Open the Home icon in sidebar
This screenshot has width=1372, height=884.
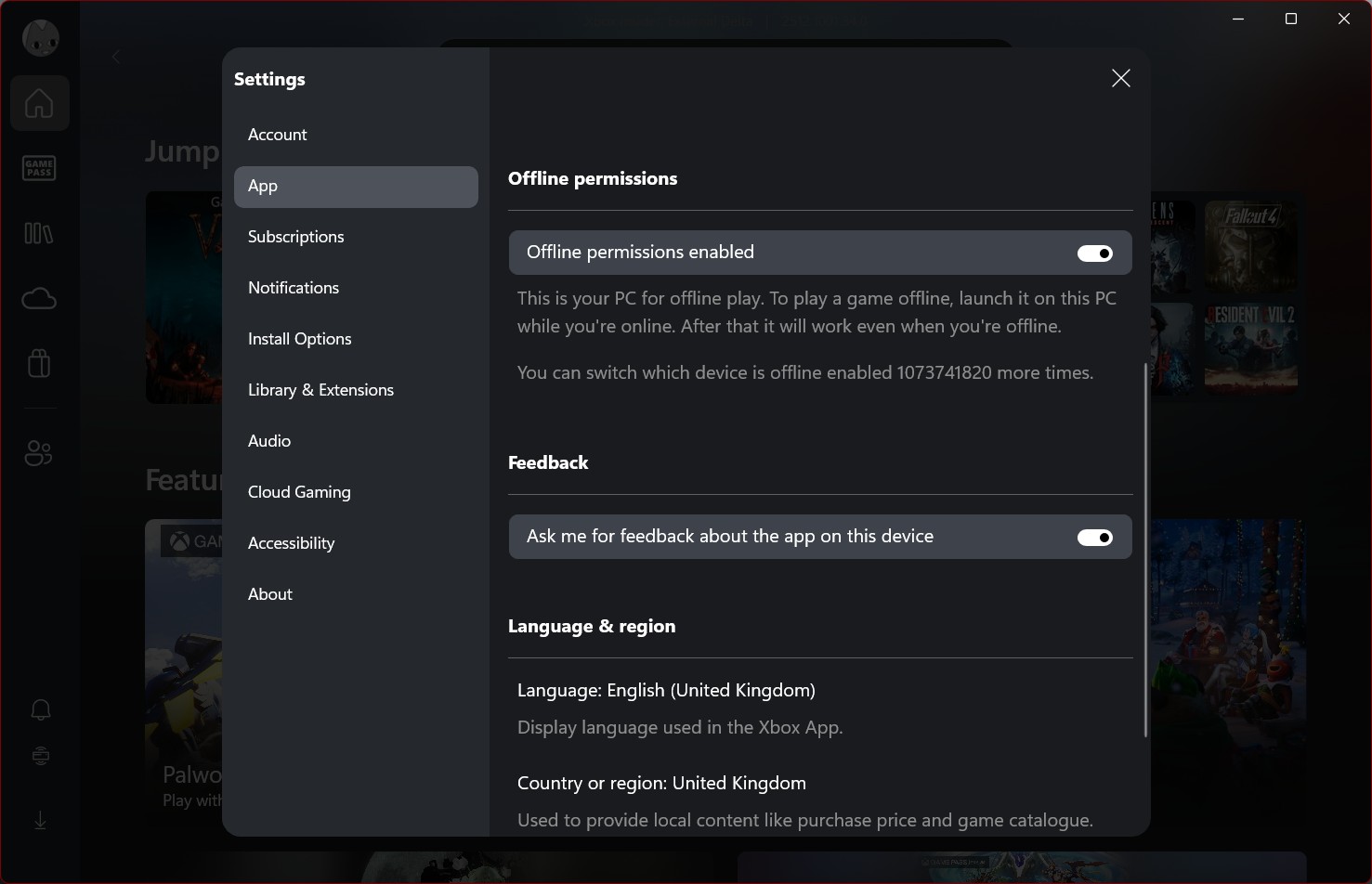pyautogui.click(x=39, y=103)
